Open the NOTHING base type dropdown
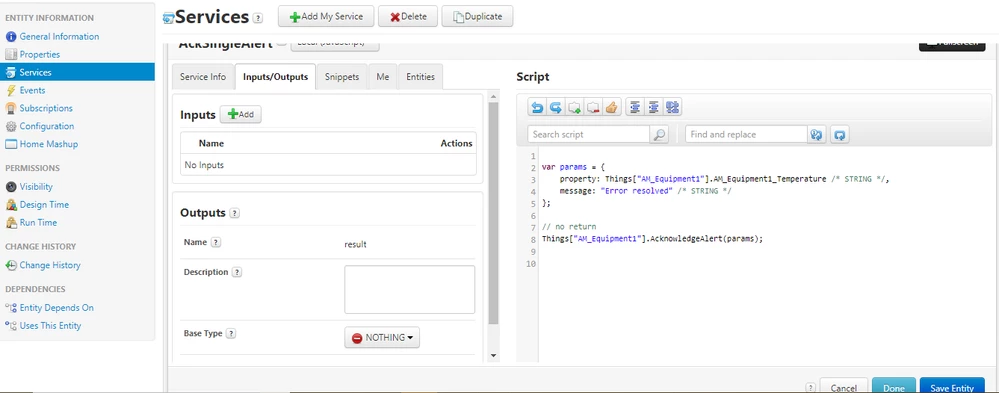Image resolution: width=999 pixels, height=393 pixels. click(382, 338)
